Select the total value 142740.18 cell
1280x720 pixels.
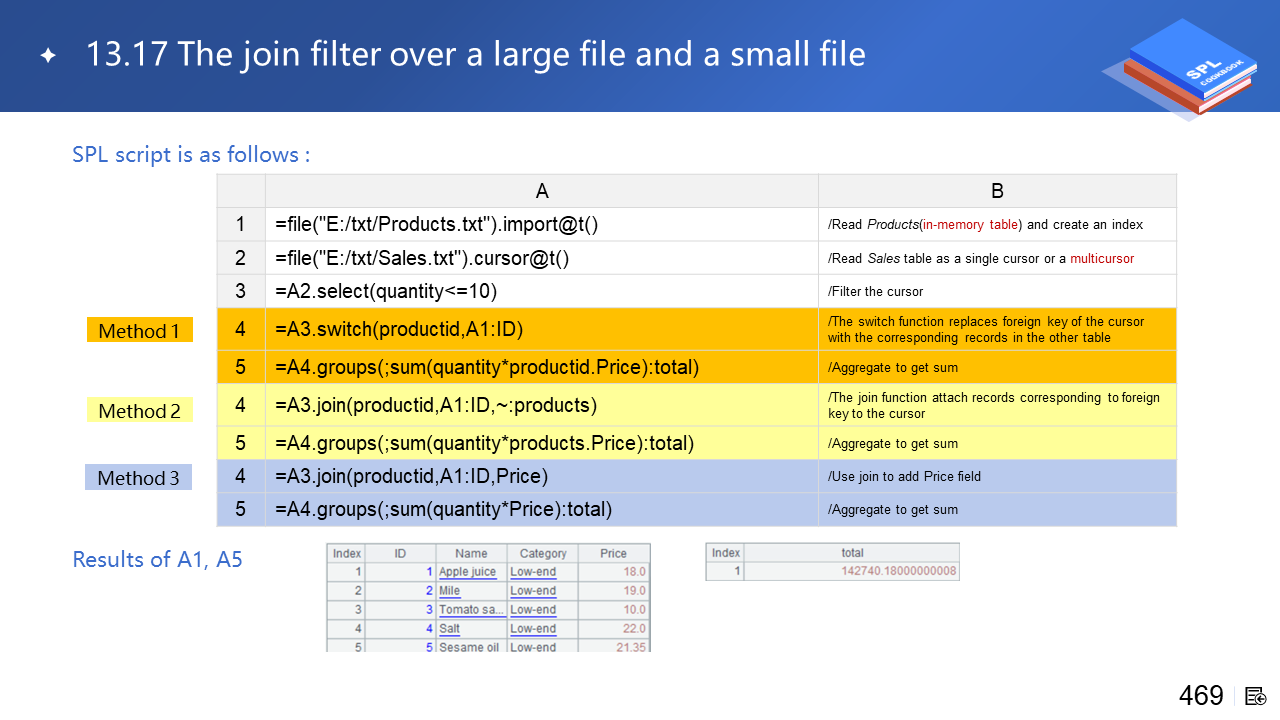897,571
